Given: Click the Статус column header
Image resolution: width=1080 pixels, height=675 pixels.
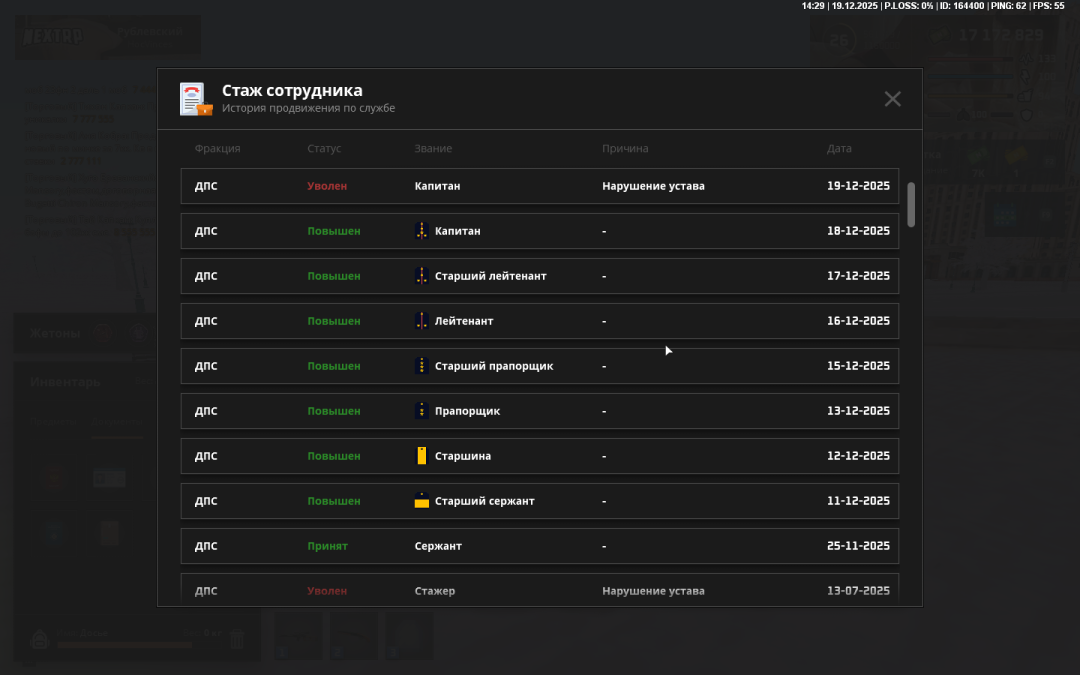Looking at the screenshot, I should 324,149.
